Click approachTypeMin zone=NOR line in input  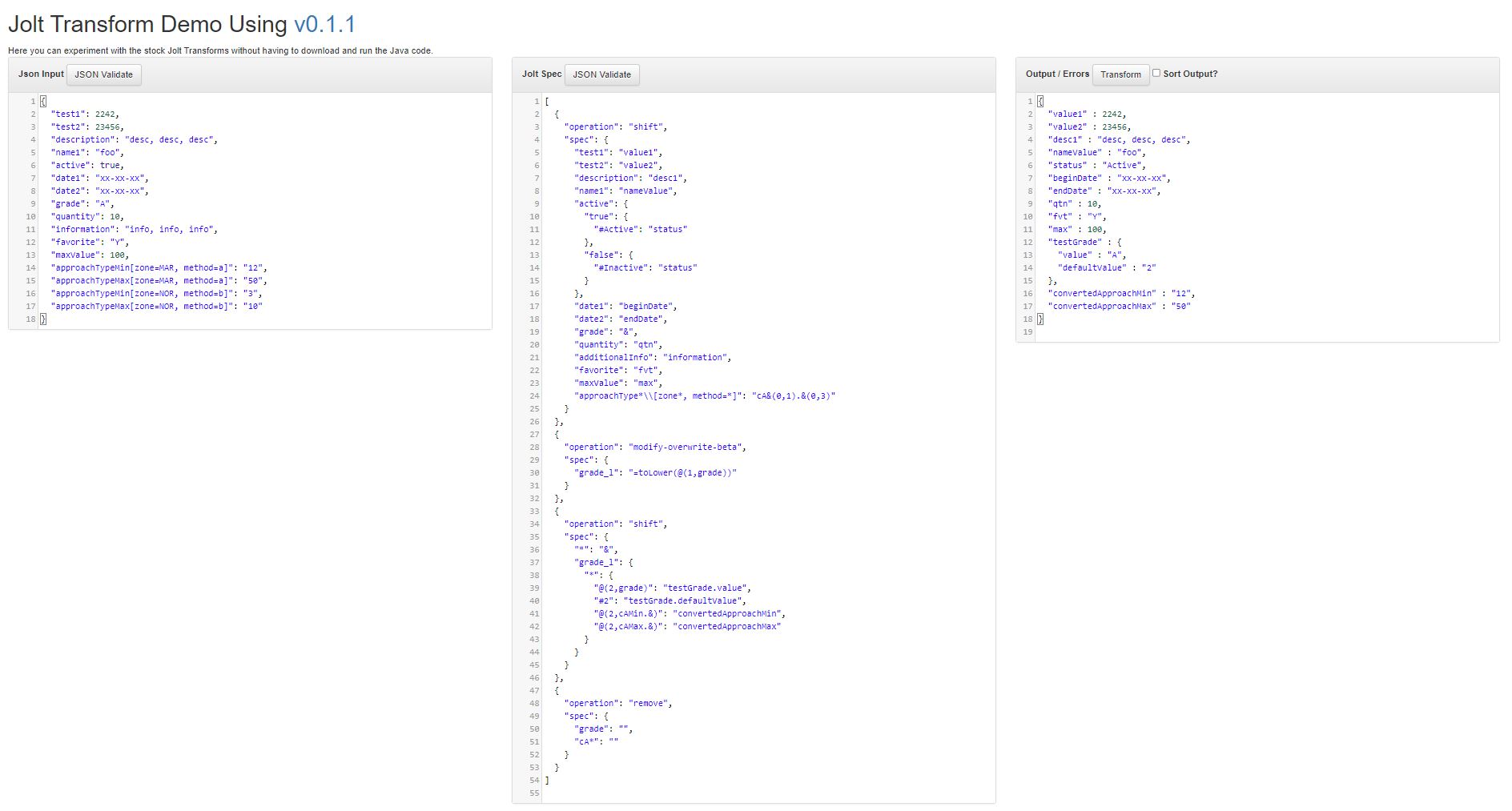[x=156, y=294]
